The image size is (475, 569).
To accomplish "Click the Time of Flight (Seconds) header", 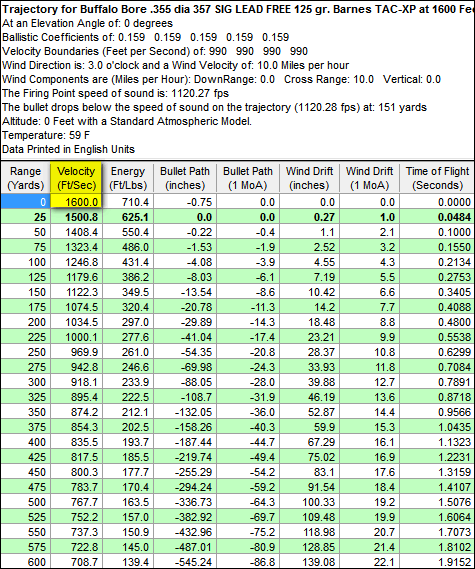I will pos(437,178).
